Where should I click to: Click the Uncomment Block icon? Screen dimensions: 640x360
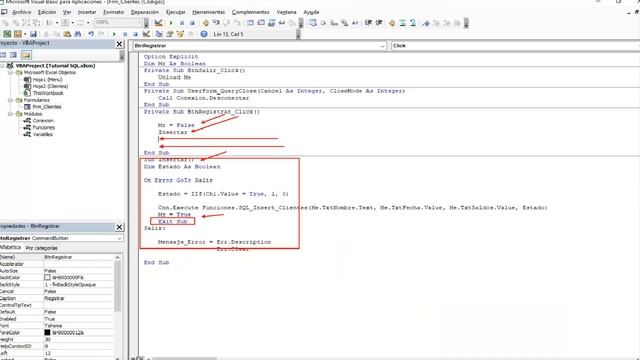(413, 23)
